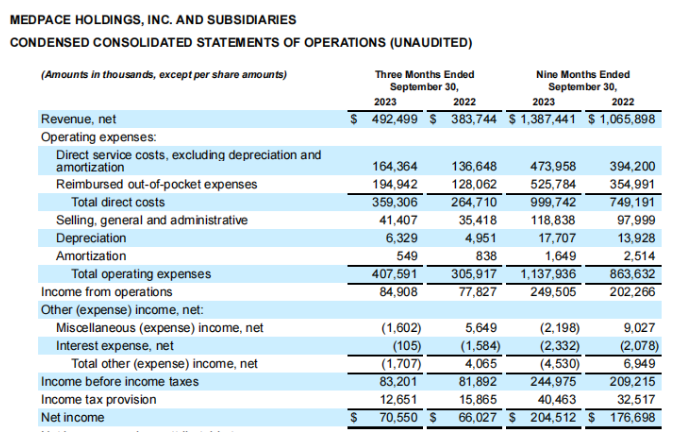This screenshot has height=442, width=679.
Task: Click the 'Revenue, net' row label
Action: [78, 119]
